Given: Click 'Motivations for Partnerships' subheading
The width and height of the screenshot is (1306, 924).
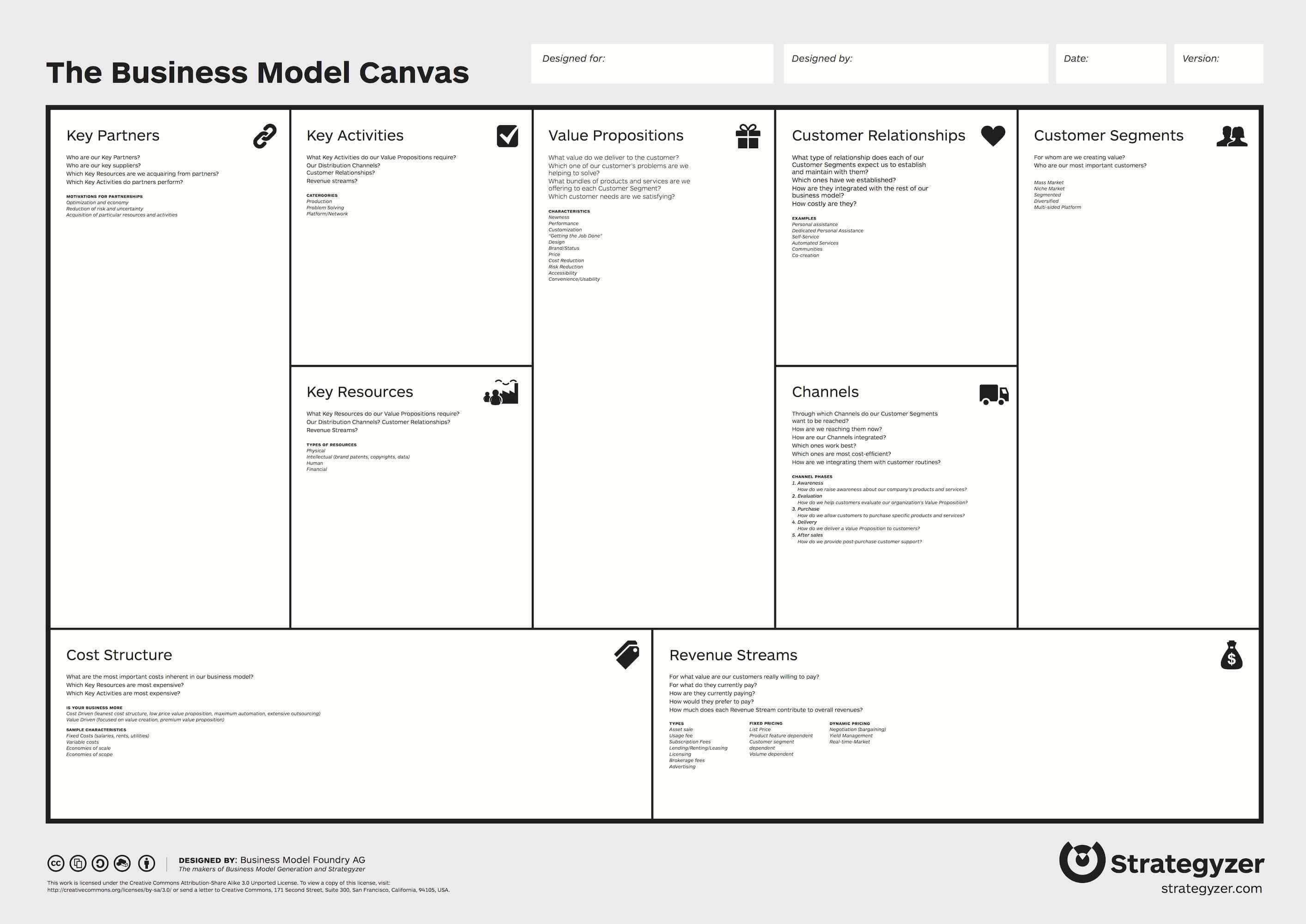Looking at the screenshot, I should point(104,196).
